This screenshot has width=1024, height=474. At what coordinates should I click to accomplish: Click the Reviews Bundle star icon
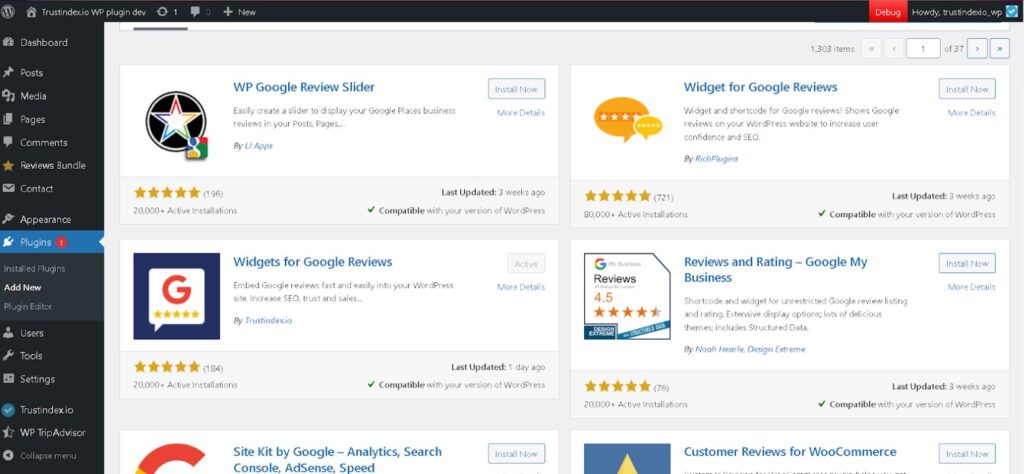(x=9, y=165)
